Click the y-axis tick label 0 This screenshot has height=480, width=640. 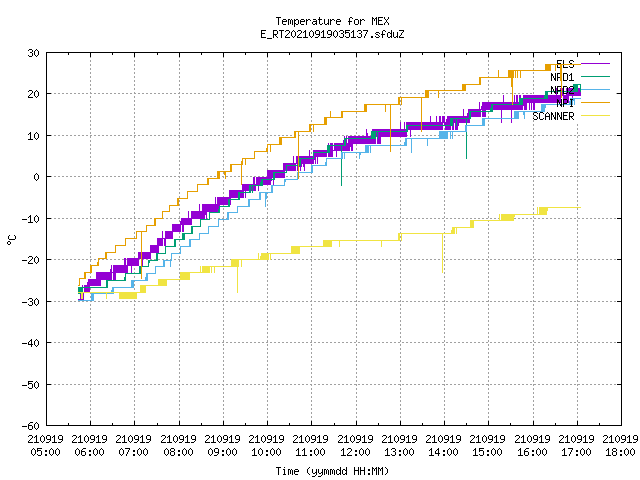[x=37, y=177]
